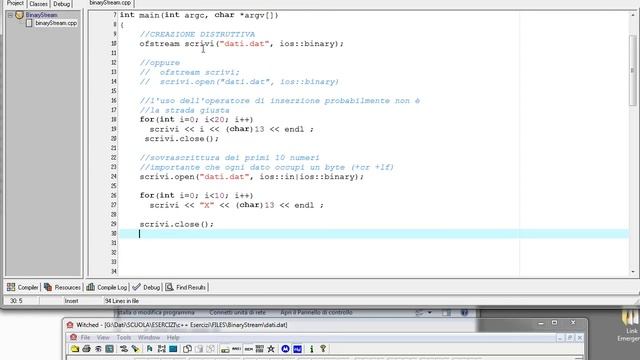
Task: Maximize the Witched window
Action: [555, 323]
